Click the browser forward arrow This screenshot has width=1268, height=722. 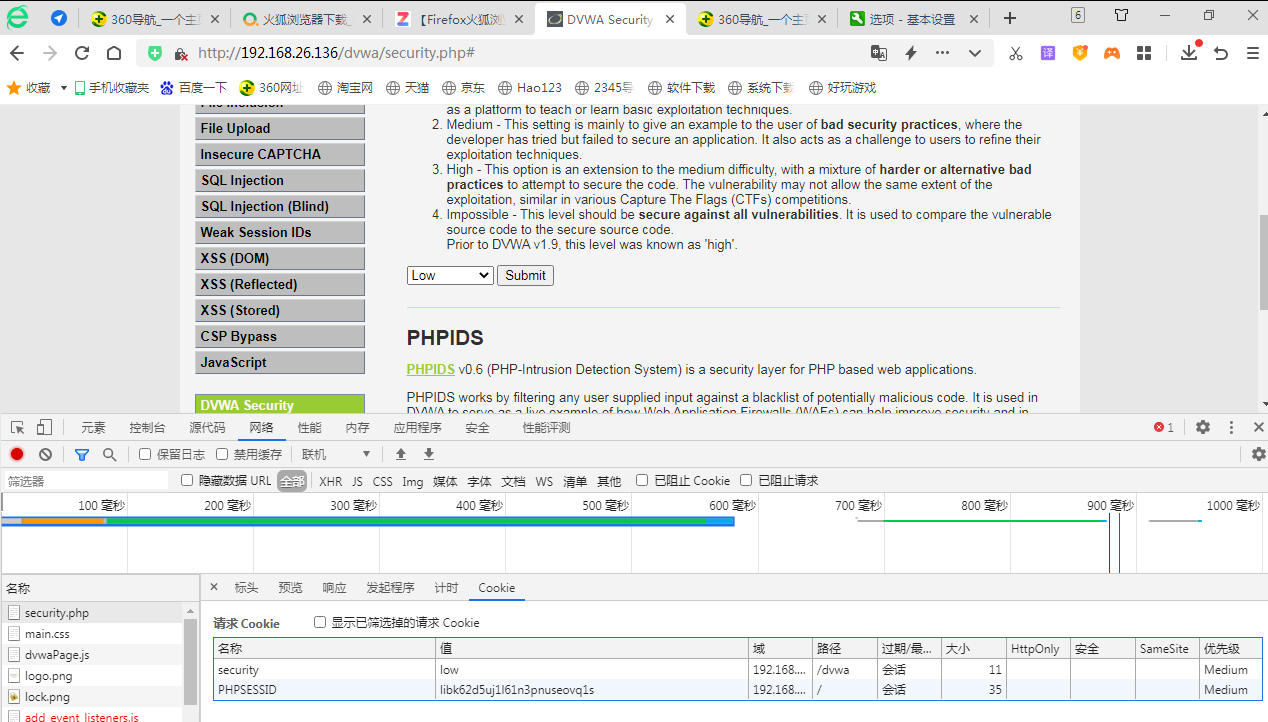click(50, 54)
